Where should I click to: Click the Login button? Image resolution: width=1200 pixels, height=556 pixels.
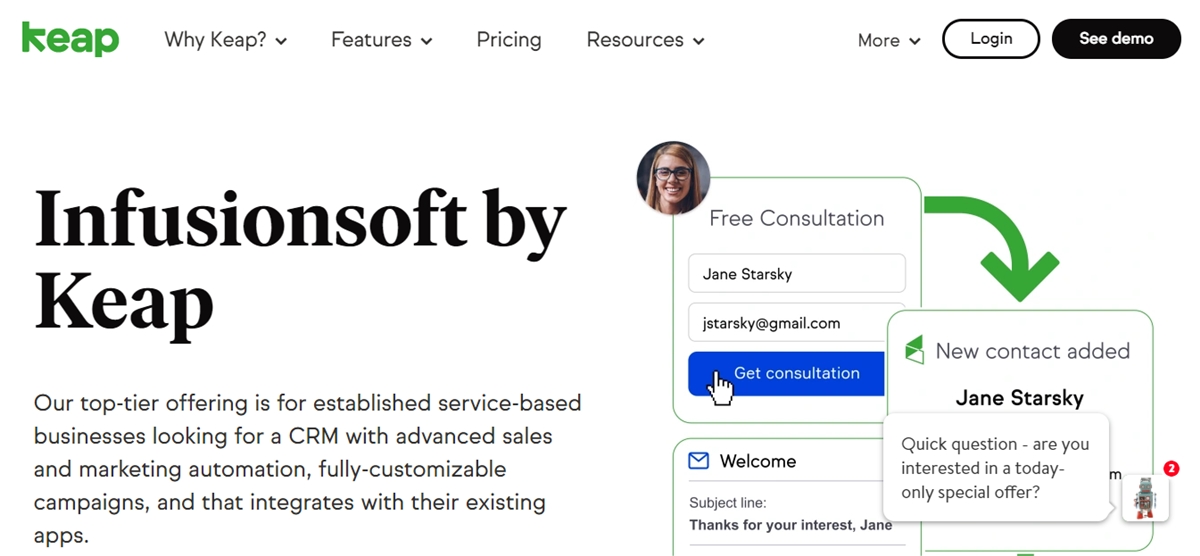(991, 39)
